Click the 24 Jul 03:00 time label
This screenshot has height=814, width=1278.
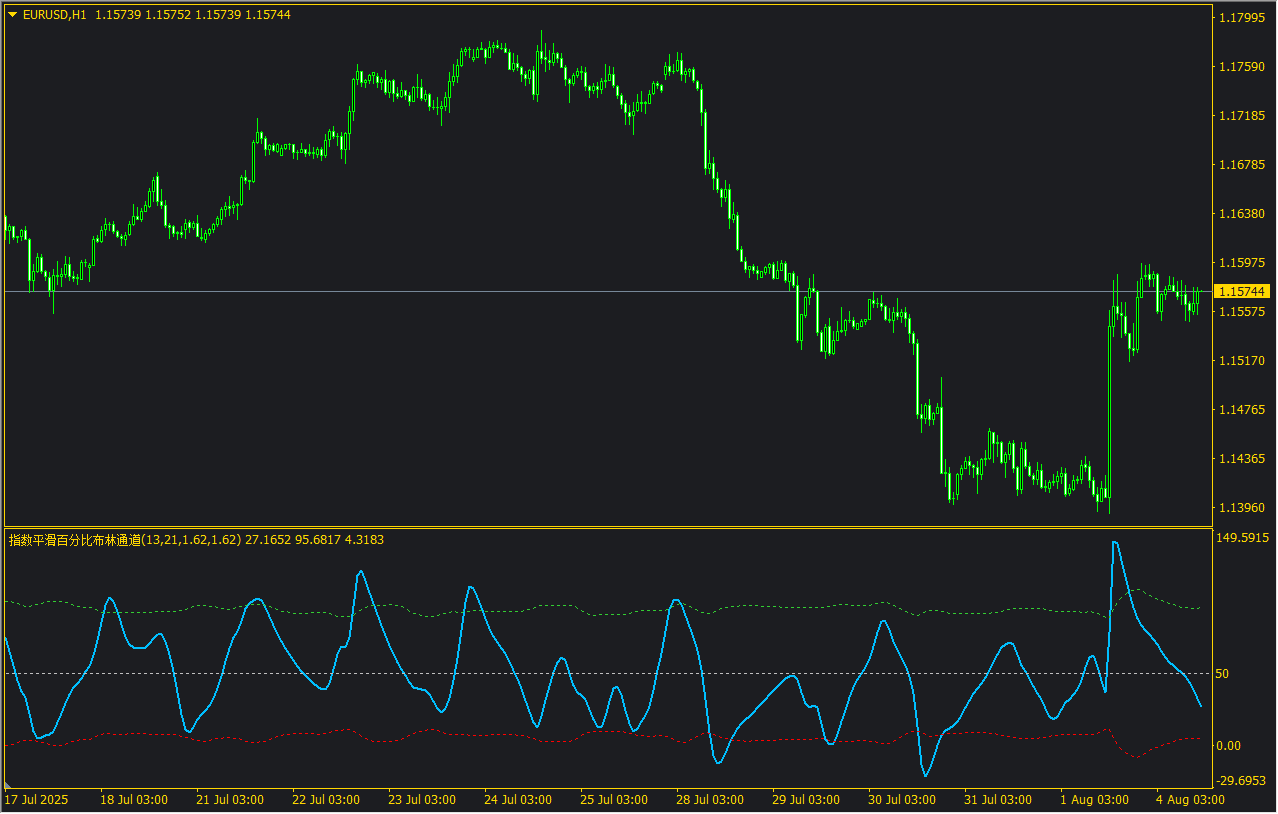(x=518, y=800)
